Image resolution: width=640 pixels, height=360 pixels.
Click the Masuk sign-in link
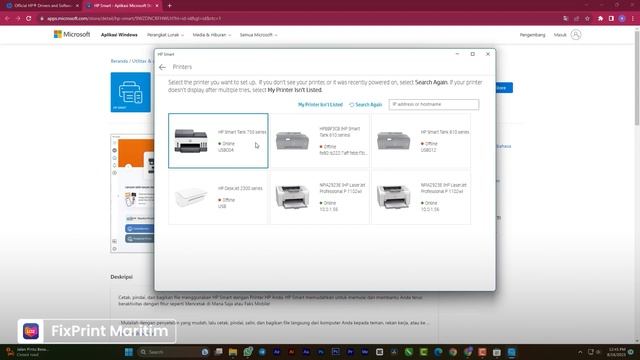tap(560, 35)
